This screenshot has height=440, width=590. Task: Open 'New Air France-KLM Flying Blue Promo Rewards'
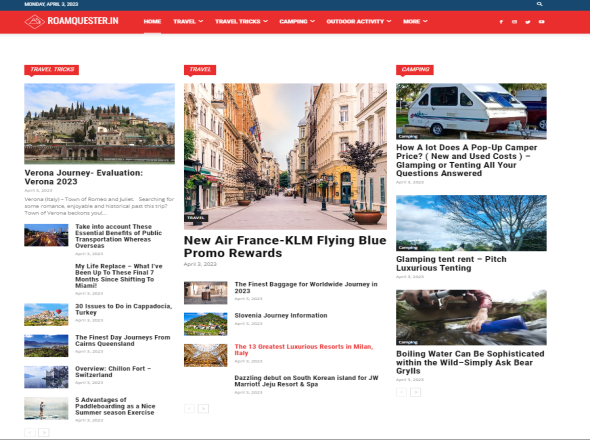[285, 247]
